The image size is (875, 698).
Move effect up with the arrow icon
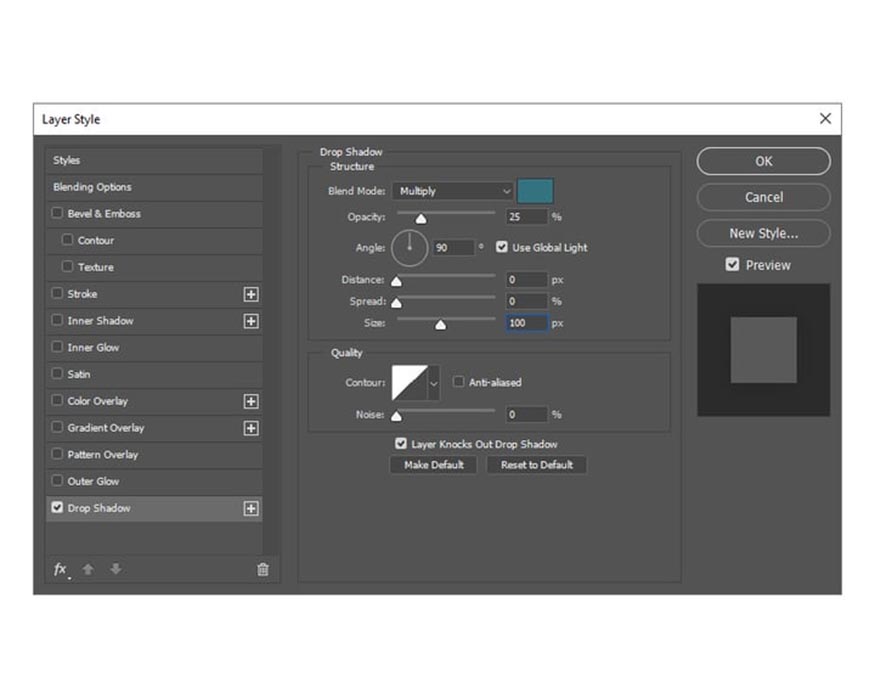coord(88,569)
